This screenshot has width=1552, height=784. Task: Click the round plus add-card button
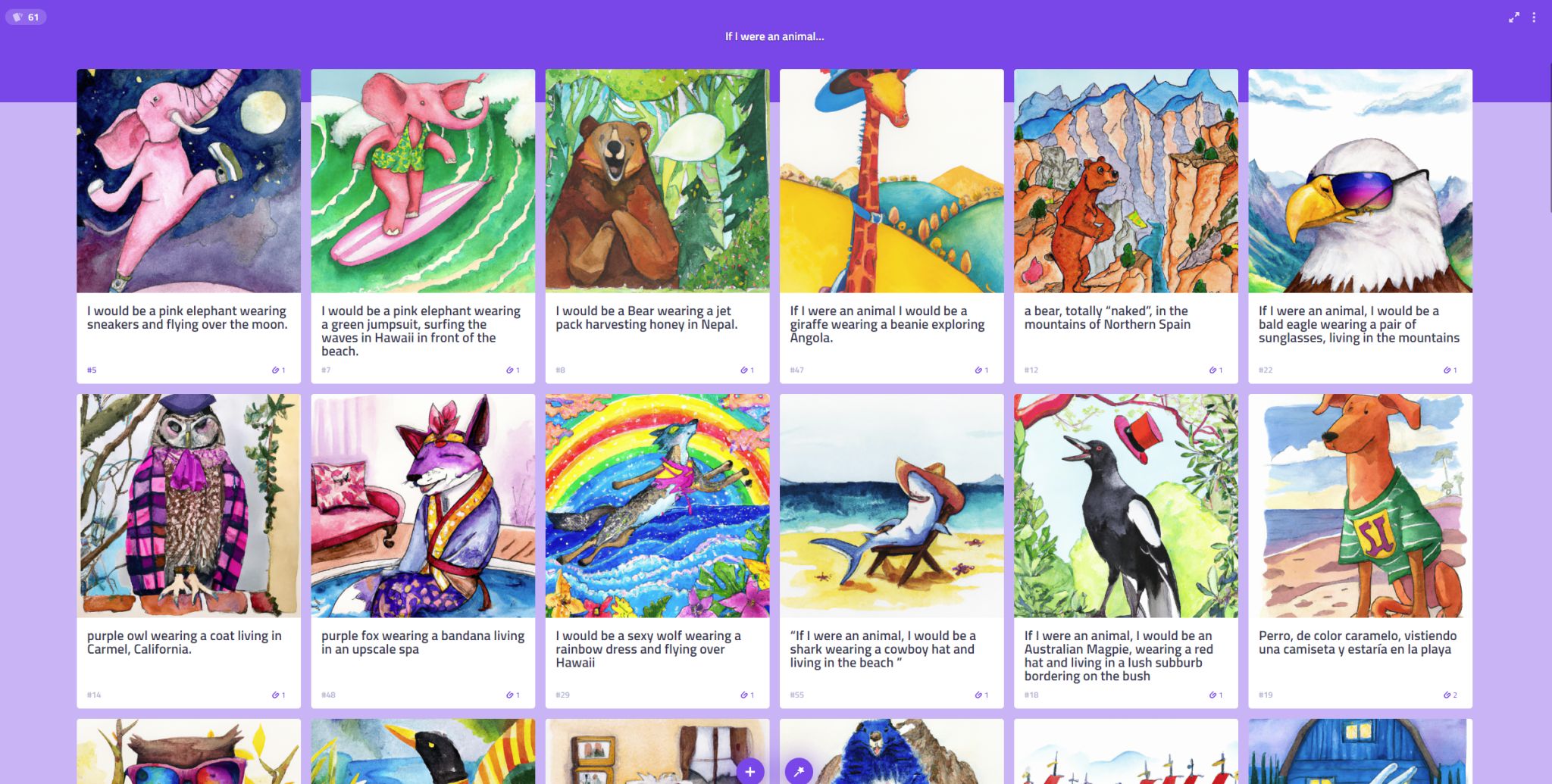point(749,771)
